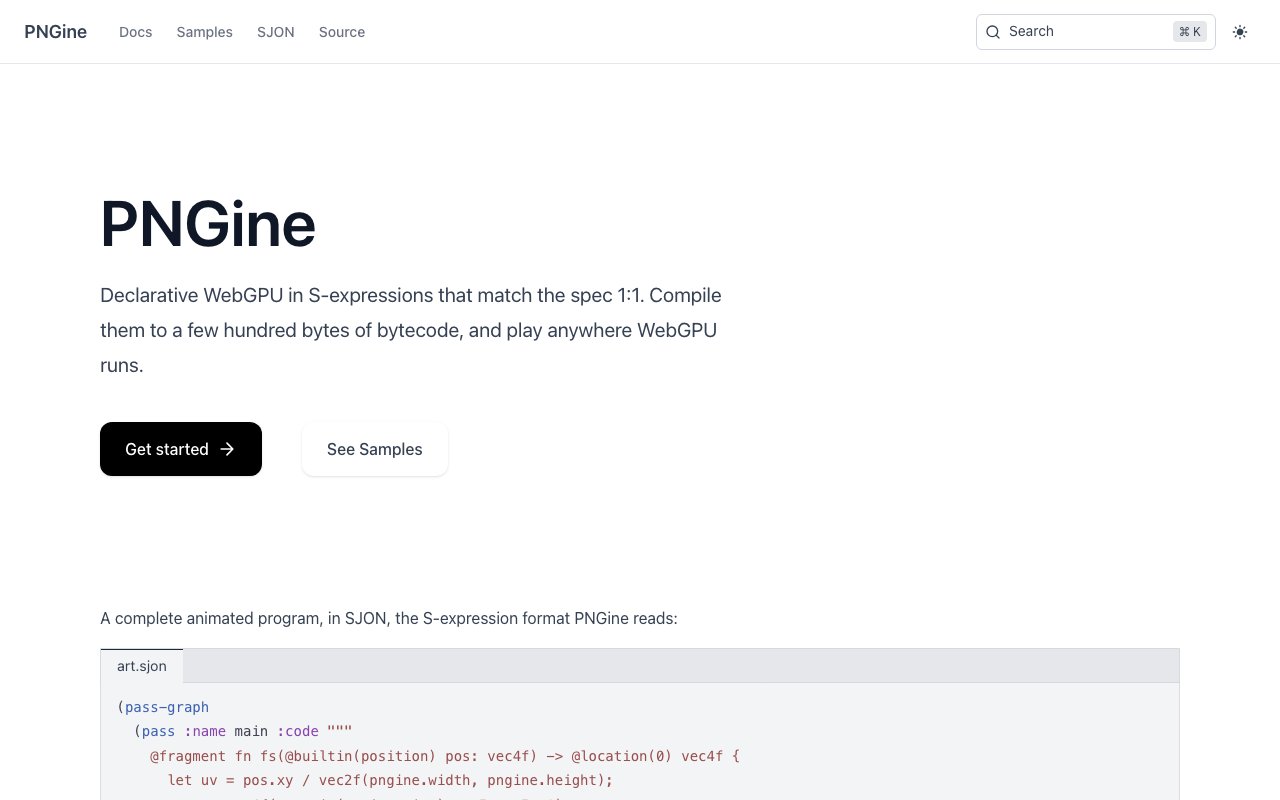Screen dimensions: 1280x800
Task: Click the 'Declarative WebGPU in S-expressions' tagline text
Action: pos(411,330)
